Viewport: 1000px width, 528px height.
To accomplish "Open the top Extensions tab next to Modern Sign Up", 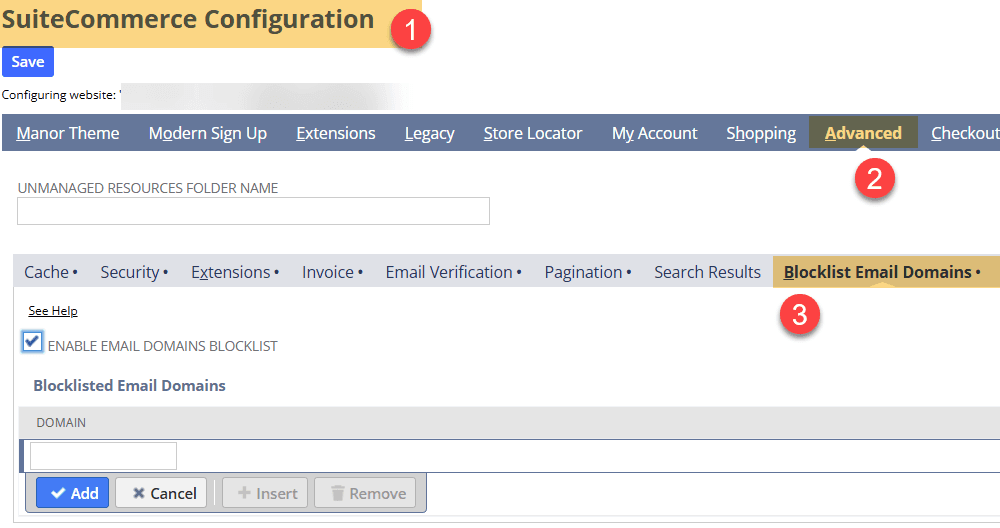I will (x=335, y=133).
